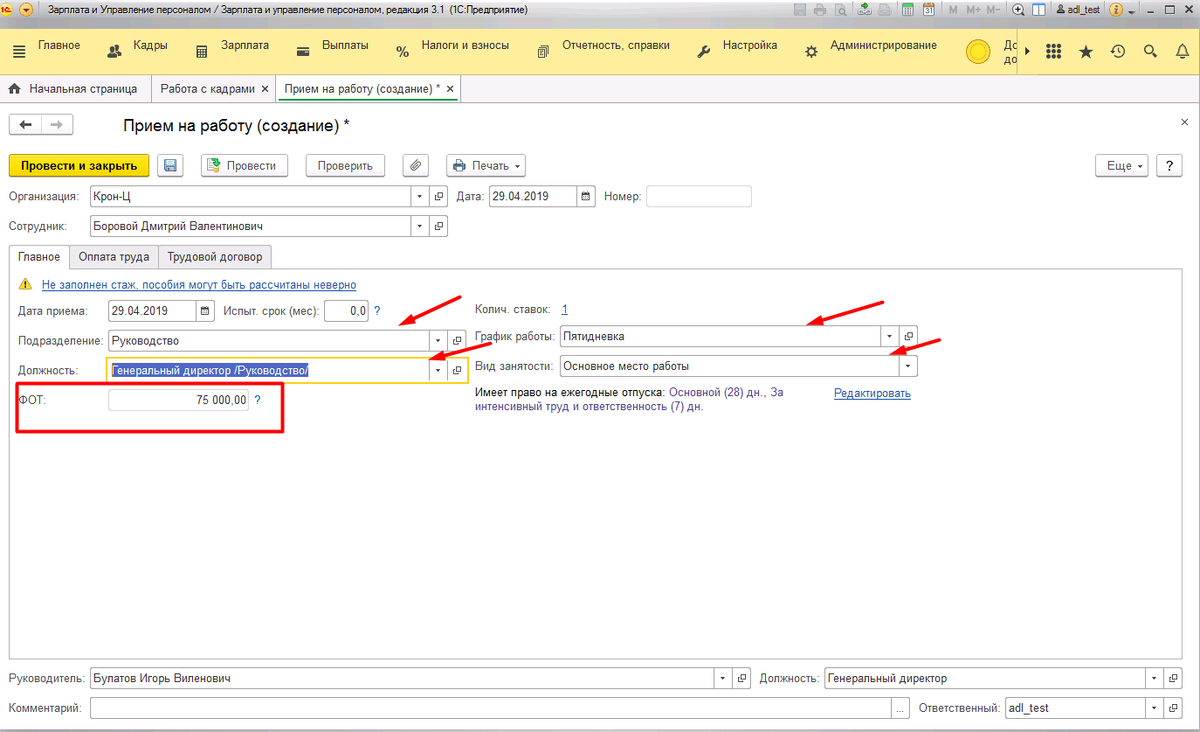The image size is (1200, 732).
Task: Expand the Подразделение dropdown
Action: 438,341
